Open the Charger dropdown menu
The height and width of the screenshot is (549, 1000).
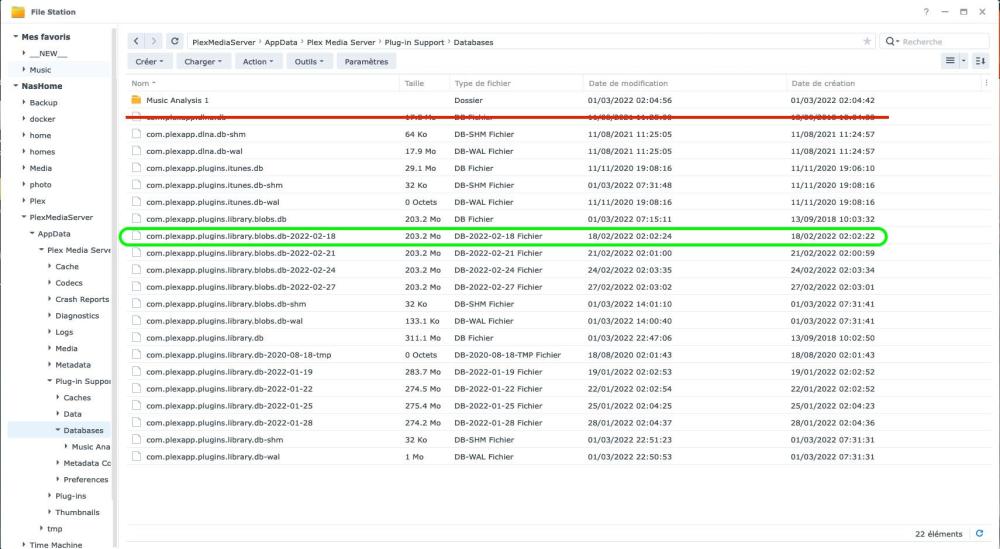click(203, 61)
